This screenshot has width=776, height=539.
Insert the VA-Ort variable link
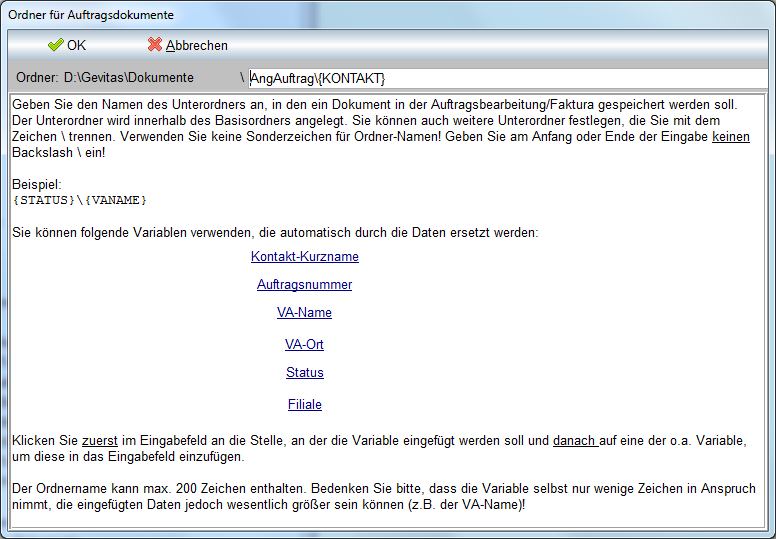pos(304,344)
